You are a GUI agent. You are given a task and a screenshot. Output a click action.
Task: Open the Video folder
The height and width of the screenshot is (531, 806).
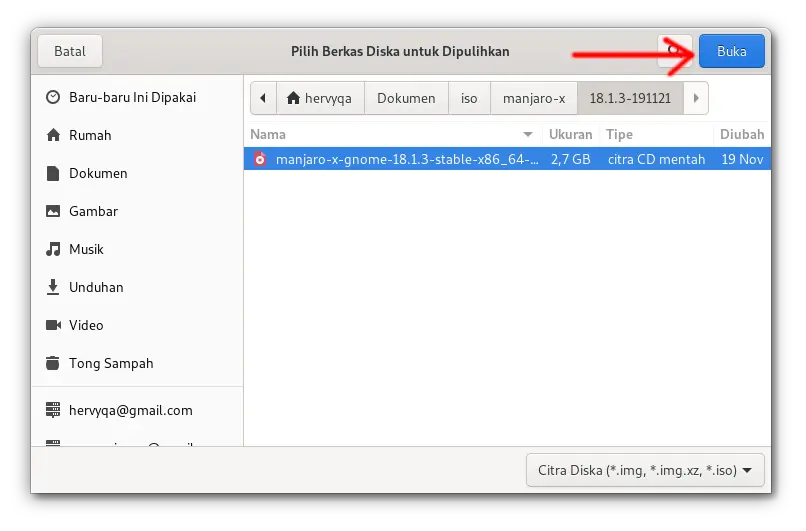[x=137, y=325]
